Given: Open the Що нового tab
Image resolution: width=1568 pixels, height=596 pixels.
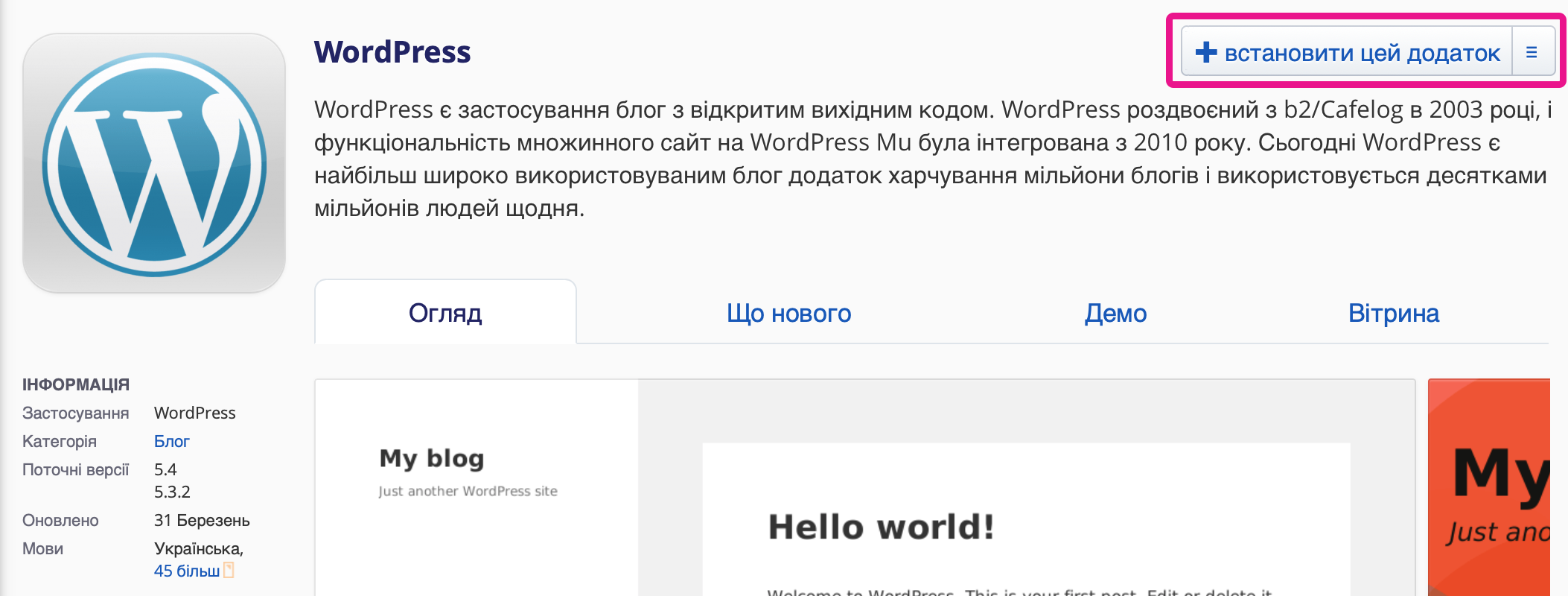Looking at the screenshot, I should [788, 313].
